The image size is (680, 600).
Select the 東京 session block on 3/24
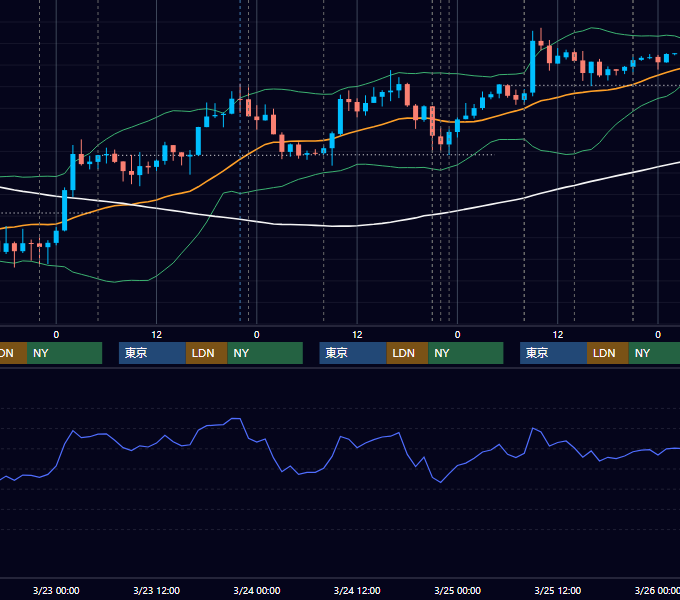353,353
